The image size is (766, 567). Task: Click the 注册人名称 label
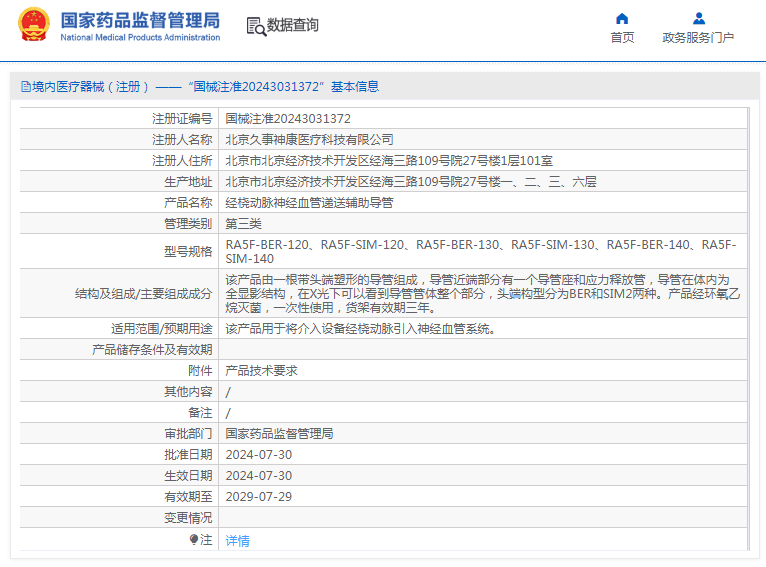click(x=182, y=140)
